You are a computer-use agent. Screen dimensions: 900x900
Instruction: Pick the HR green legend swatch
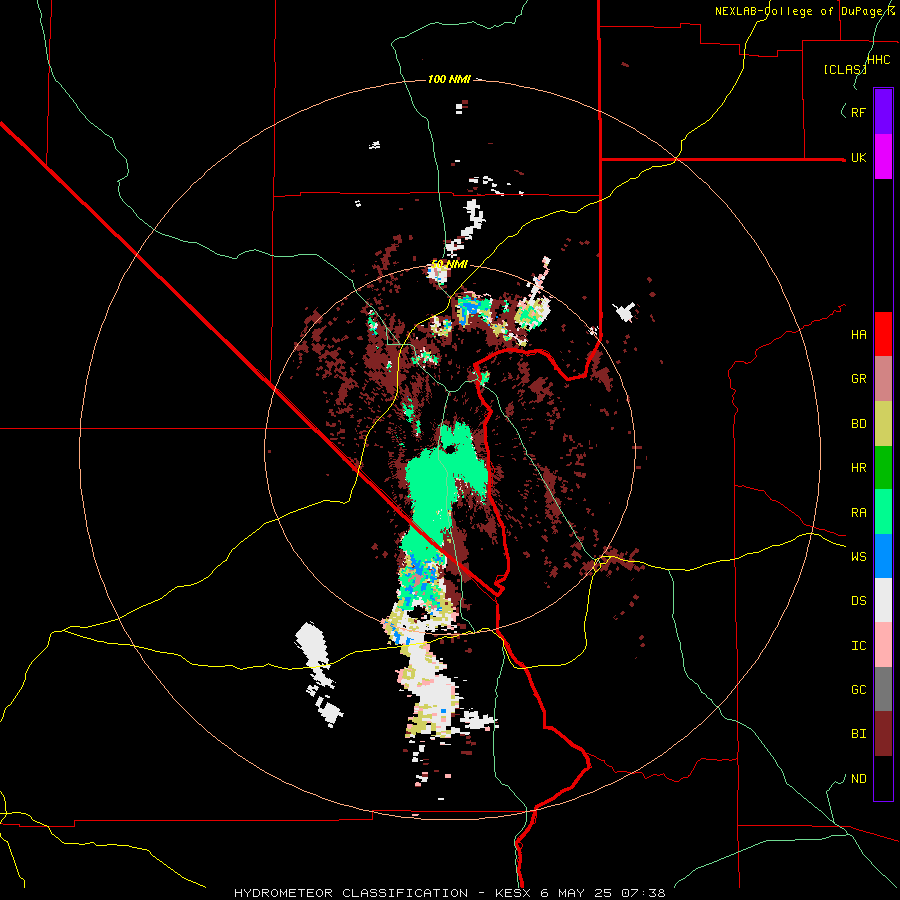pos(883,468)
